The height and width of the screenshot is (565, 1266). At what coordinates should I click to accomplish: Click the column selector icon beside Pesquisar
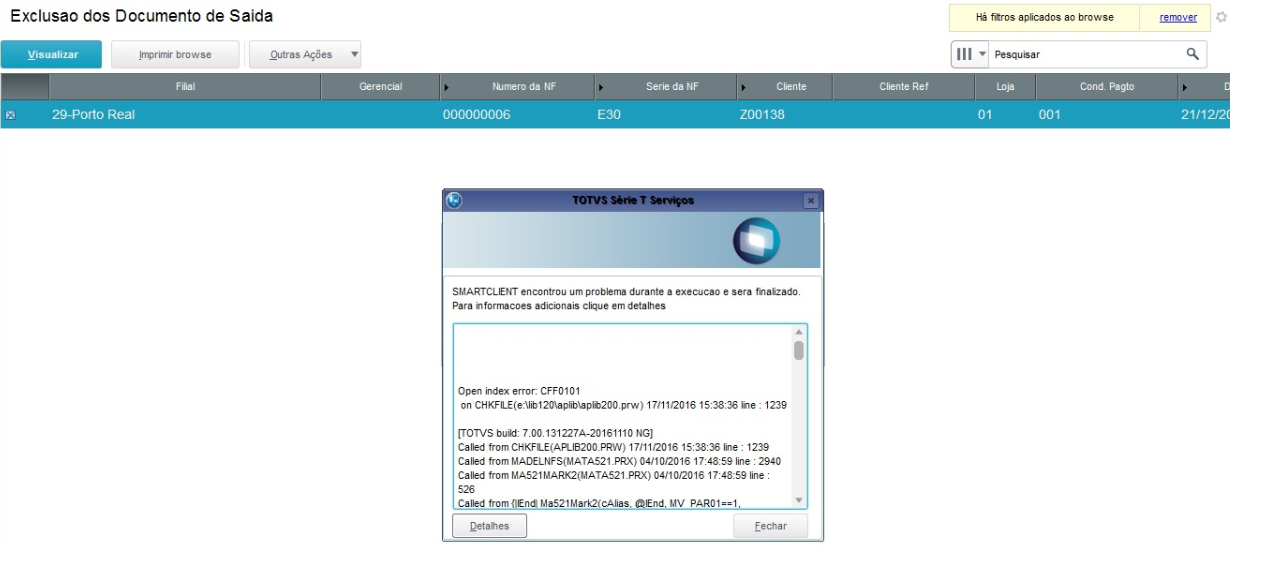point(964,54)
